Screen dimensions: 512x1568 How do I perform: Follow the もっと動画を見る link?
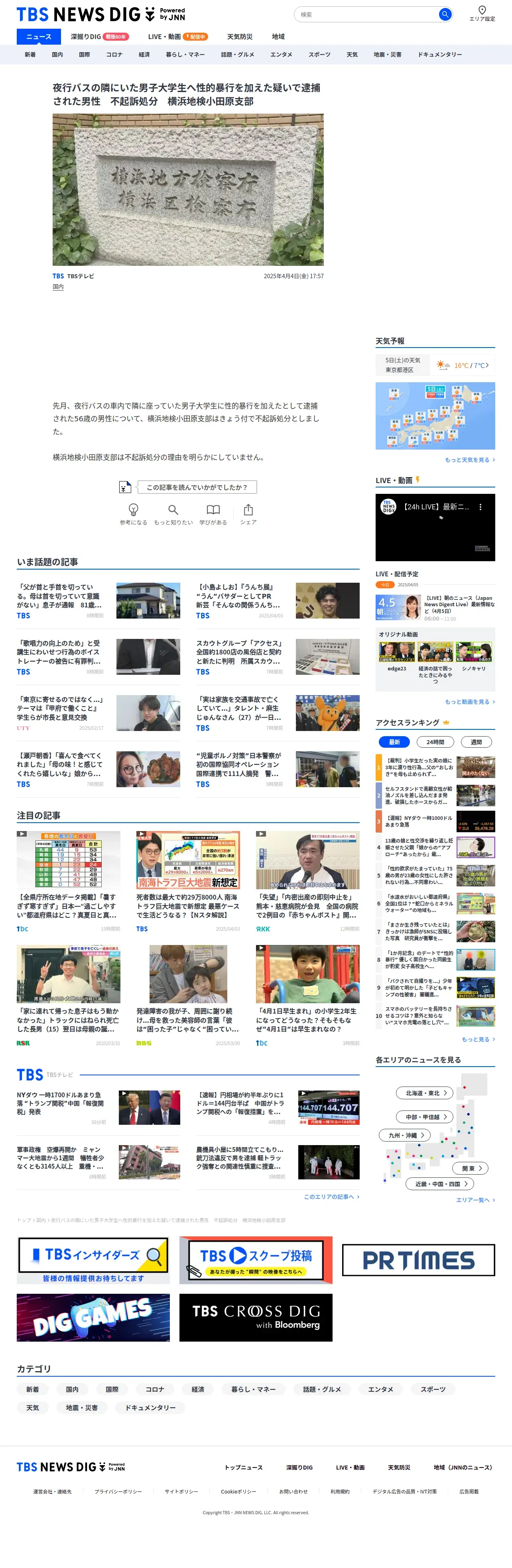tap(469, 702)
